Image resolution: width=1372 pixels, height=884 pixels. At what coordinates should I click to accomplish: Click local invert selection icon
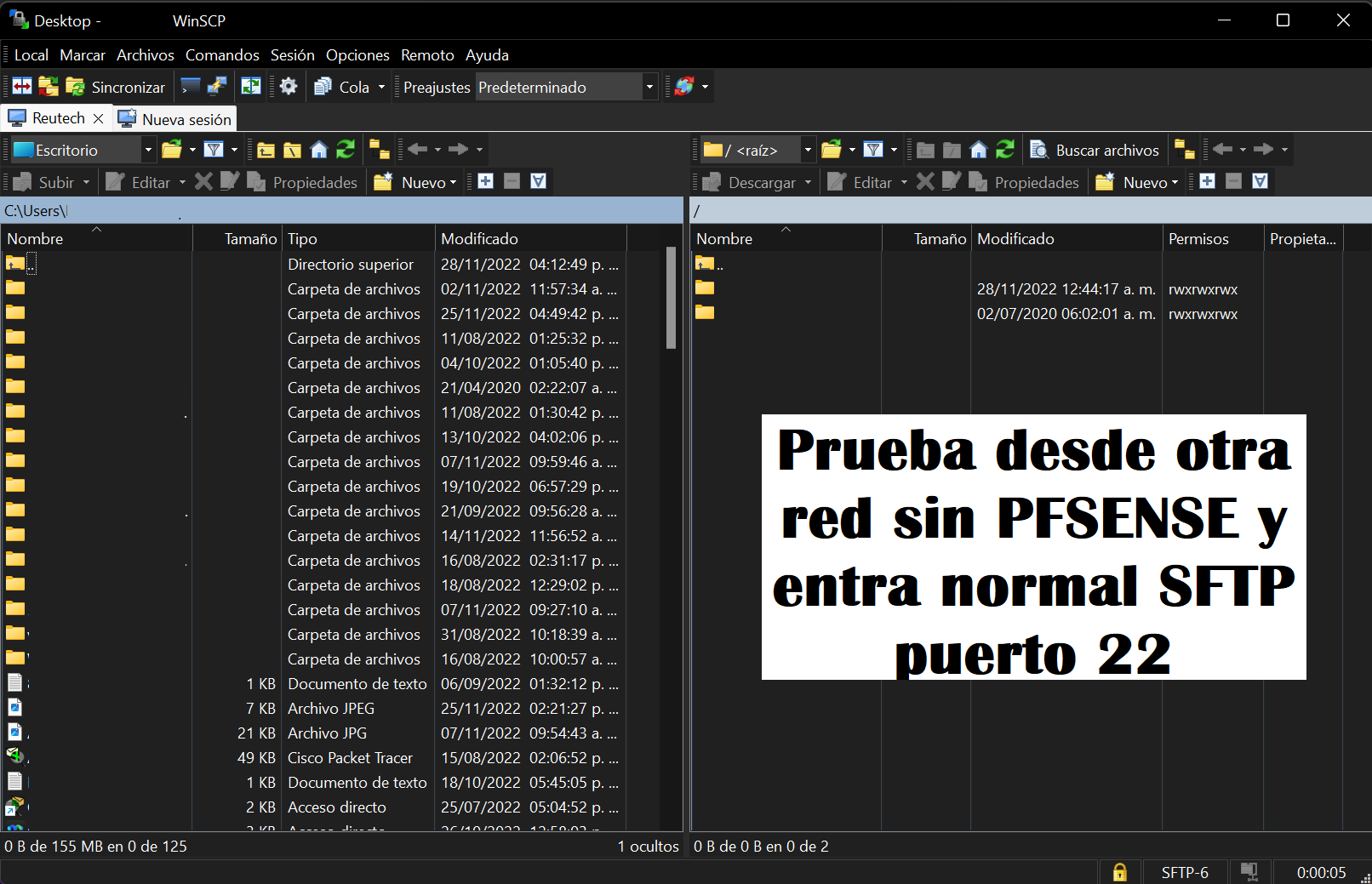[x=538, y=181]
